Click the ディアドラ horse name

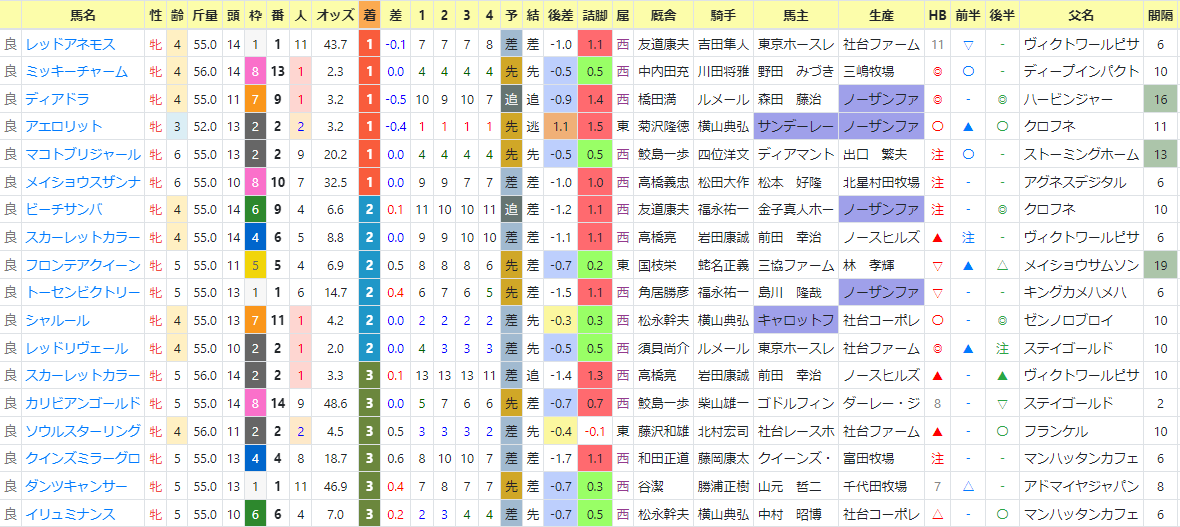click(56, 99)
